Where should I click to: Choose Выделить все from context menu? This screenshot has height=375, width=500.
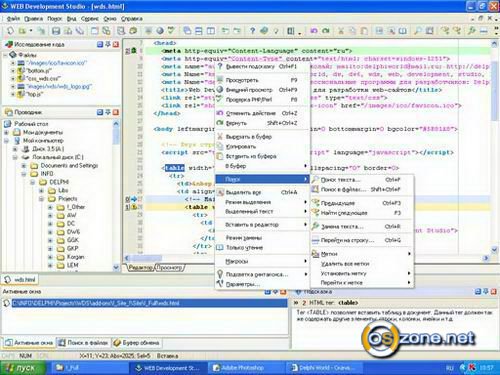click(263, 192)
